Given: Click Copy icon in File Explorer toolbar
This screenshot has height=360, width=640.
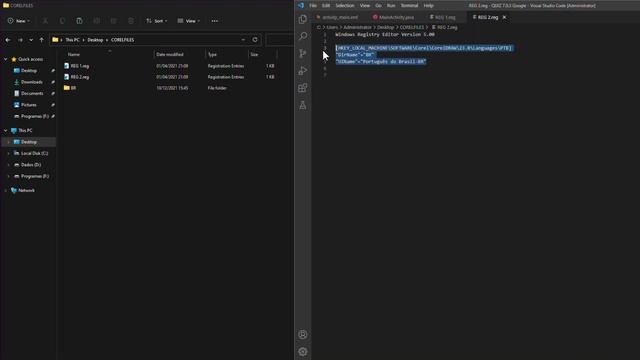Looking at the screenshot, I should tap(62, 21).
